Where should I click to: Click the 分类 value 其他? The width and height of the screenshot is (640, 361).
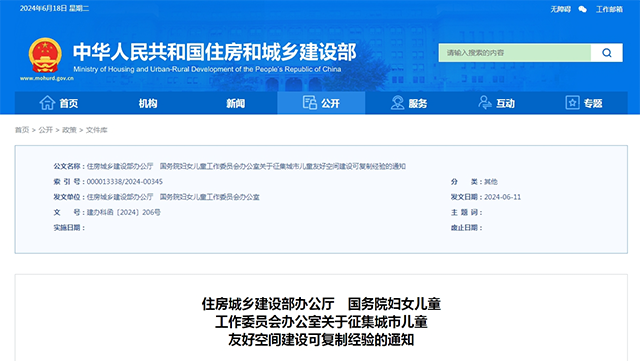[x=491, y=181]
